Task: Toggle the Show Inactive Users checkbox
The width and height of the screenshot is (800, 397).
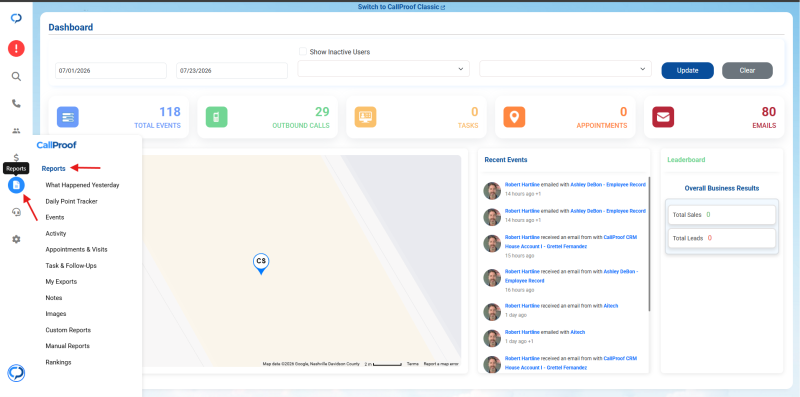Action: (303, 52)
